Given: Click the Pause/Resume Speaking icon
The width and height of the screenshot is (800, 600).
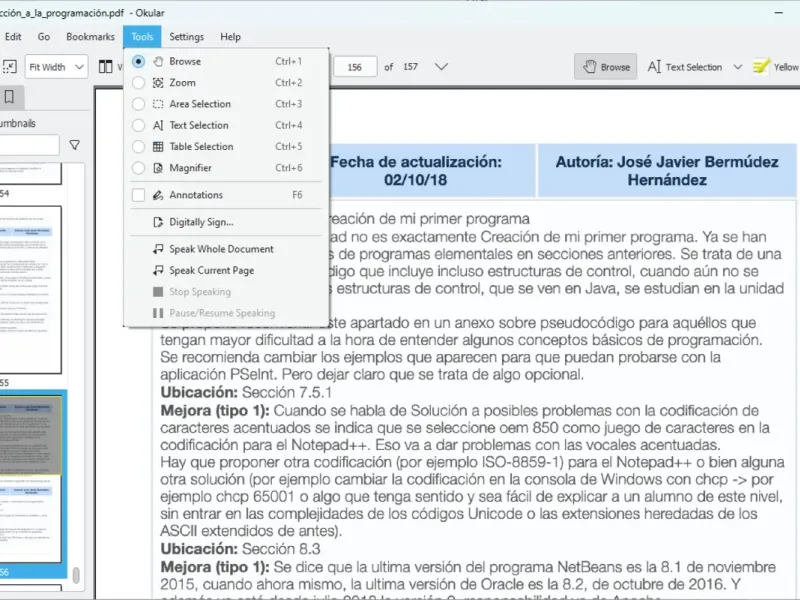Looking at the screenshot, I should click(x=158, y=313).
